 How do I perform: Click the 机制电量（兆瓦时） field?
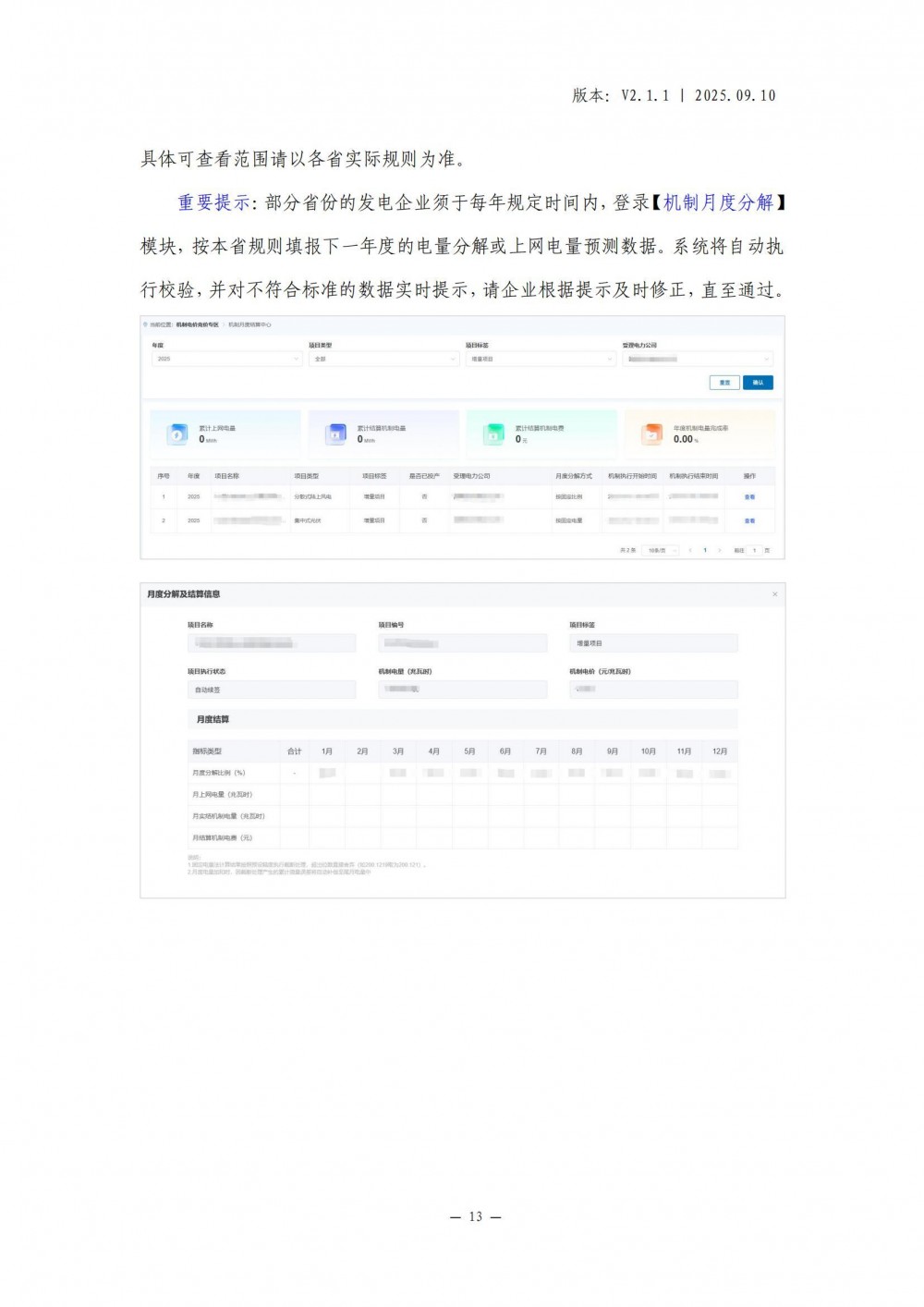pos(462,690)
